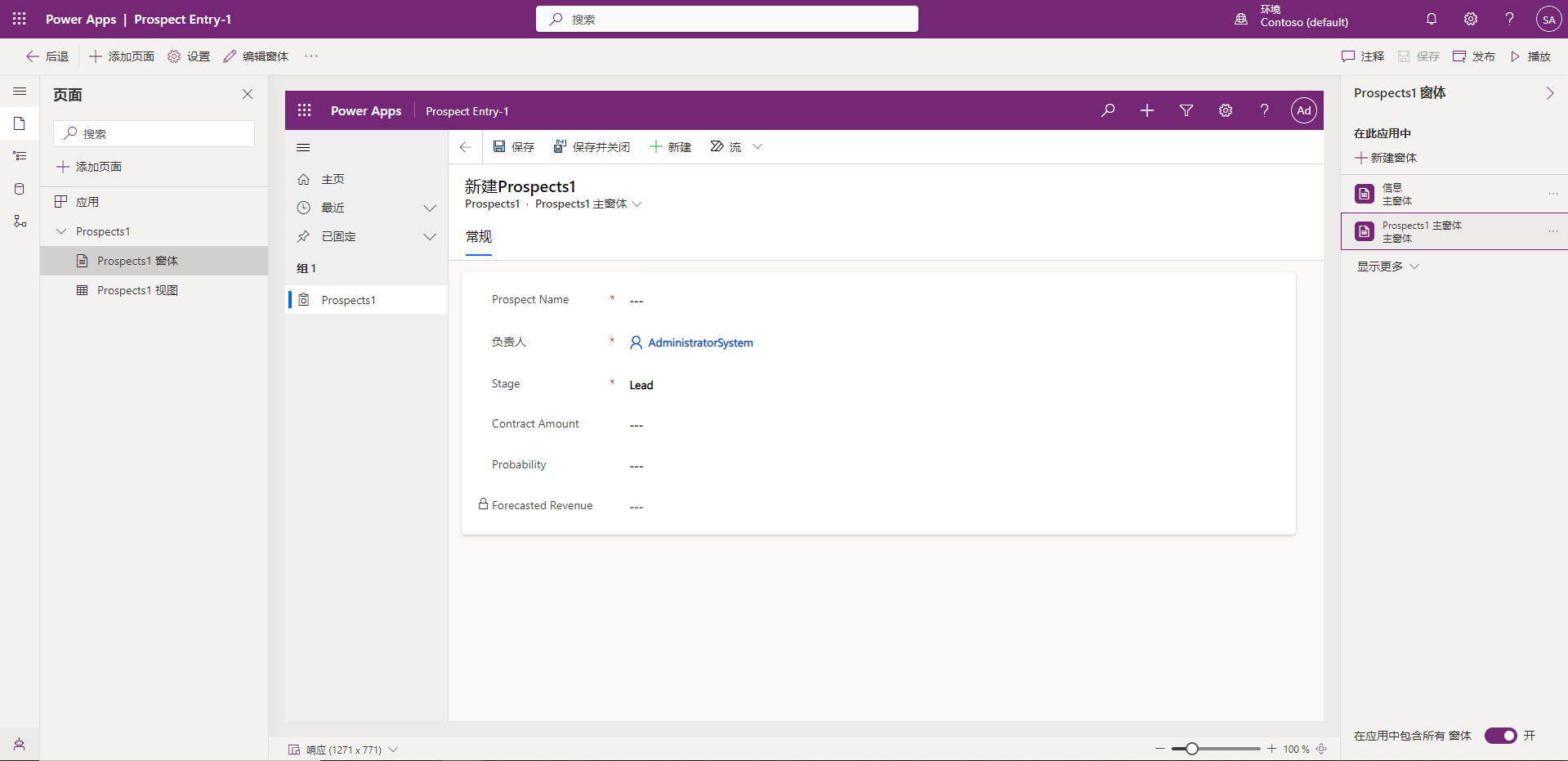Screen dimensions: 1568x761
Task: Select Prospects1 视图 tree item
Action: pos(154,290)
